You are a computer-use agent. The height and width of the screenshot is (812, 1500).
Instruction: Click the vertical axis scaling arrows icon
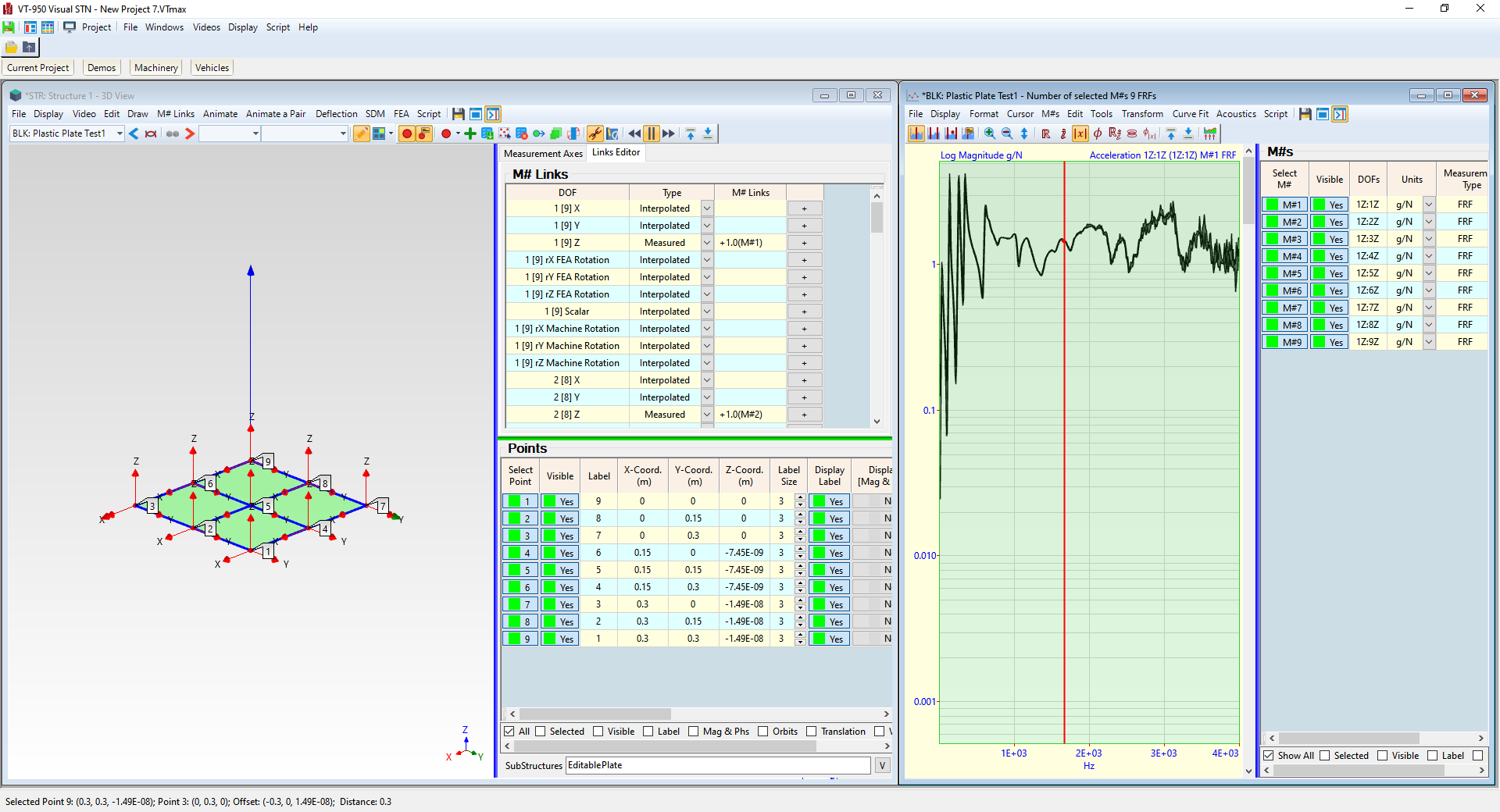coord(1024,134)
